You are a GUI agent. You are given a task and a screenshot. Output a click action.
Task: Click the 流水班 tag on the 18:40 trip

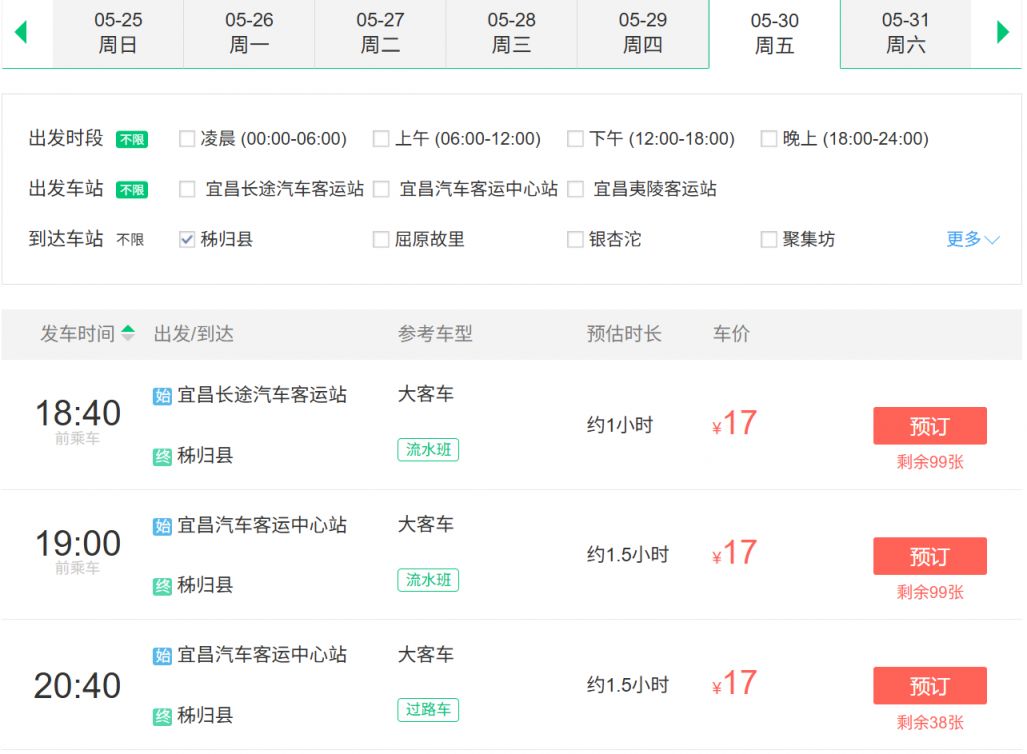point(427,450)
